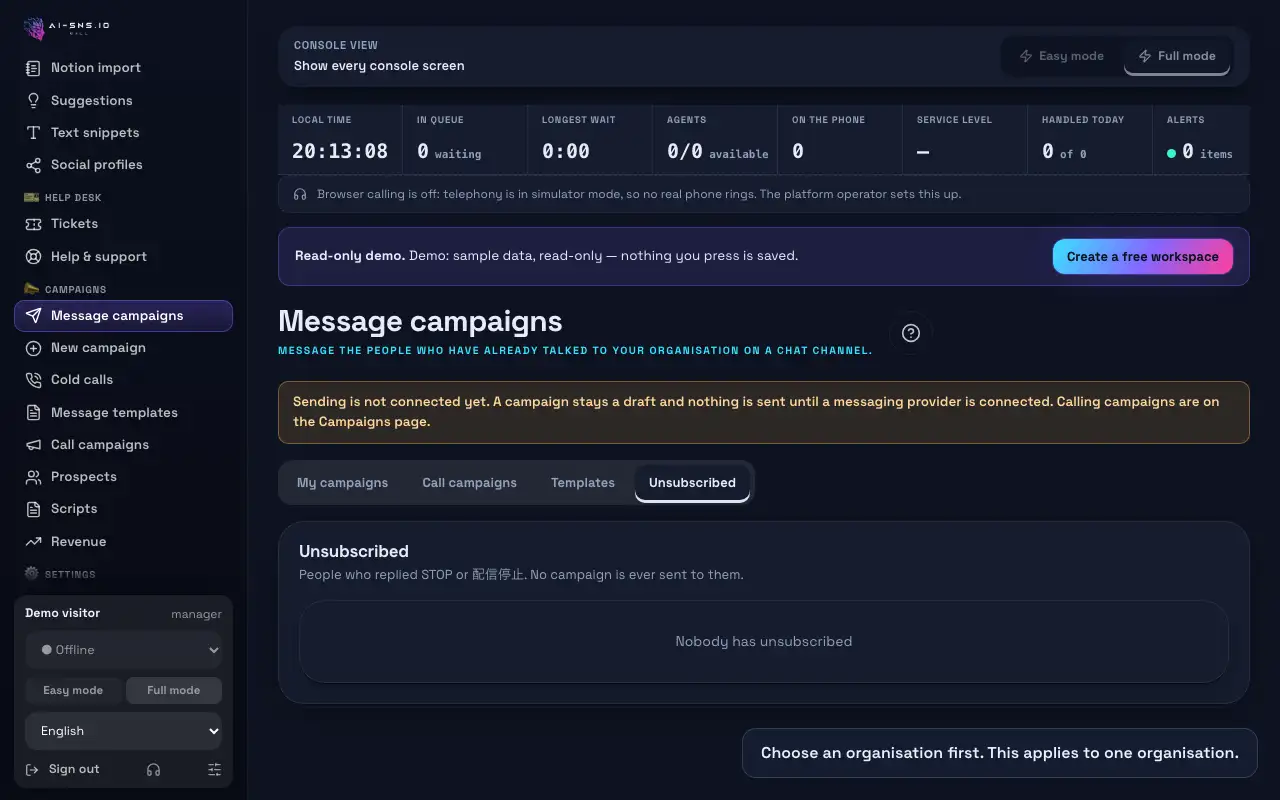This screenshot has width=1280, height=800.
Task: Click the Social profiles share icon
Action: [34, 165]
